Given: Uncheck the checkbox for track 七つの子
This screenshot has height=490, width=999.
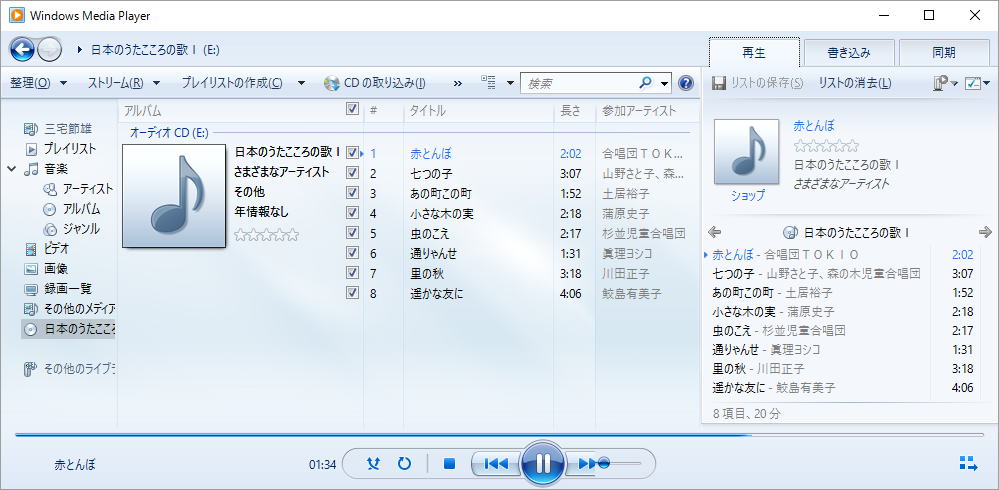Looking at the screenshot, I should point(352,173).
